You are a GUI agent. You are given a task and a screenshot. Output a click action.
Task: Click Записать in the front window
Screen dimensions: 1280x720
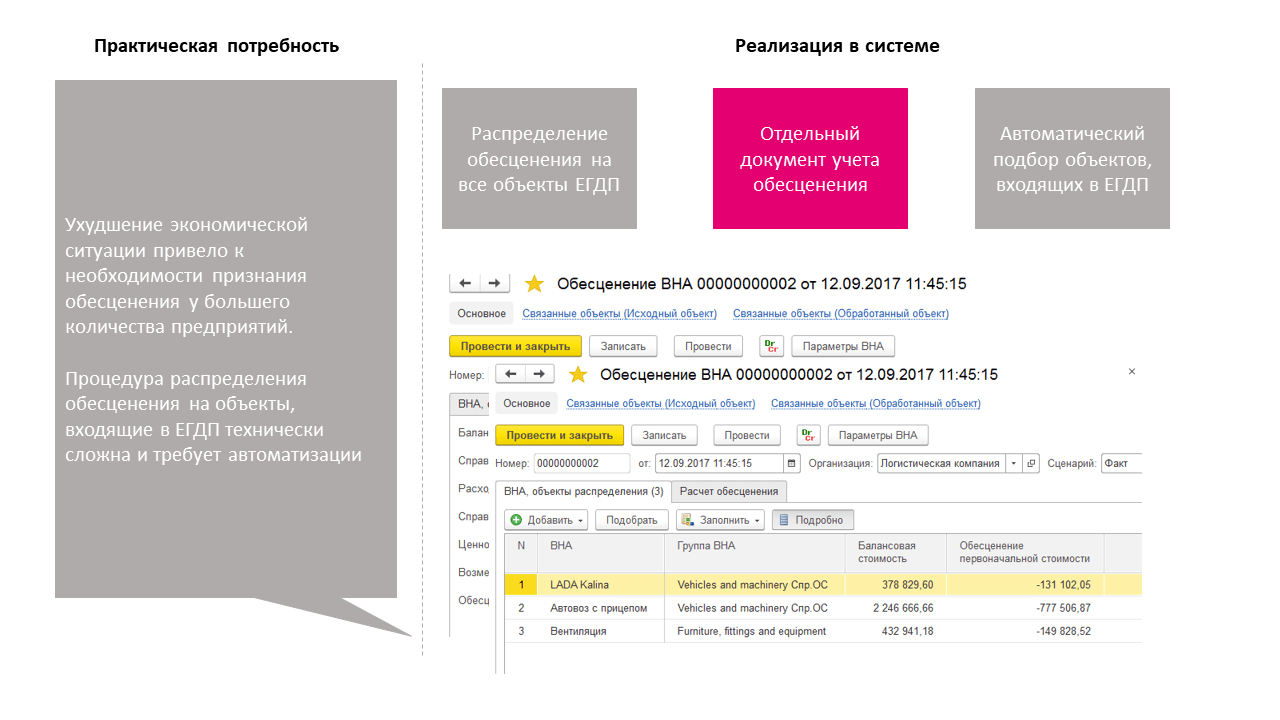point(665,435)
